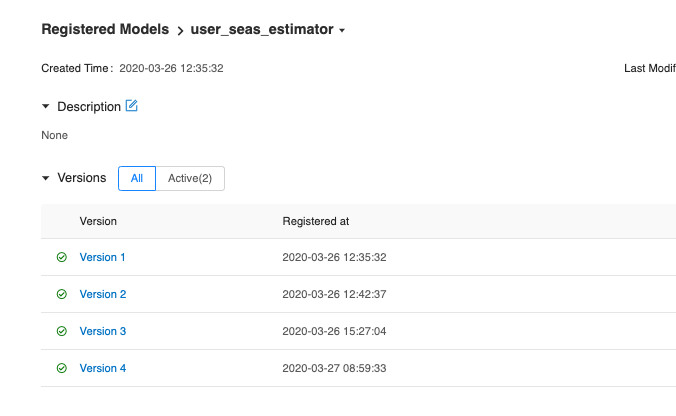Switch to the Active(2) versions tab
Screen dimensions: 676x416
190,178
